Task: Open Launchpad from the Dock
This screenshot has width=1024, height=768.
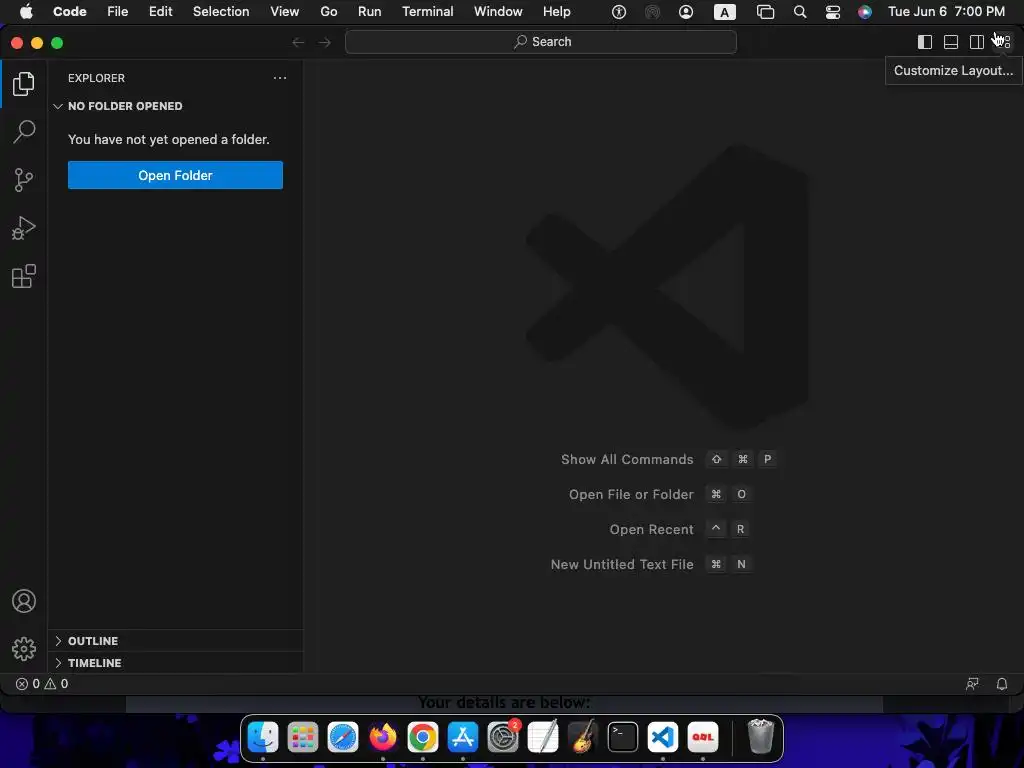Action: coord(303,737)
